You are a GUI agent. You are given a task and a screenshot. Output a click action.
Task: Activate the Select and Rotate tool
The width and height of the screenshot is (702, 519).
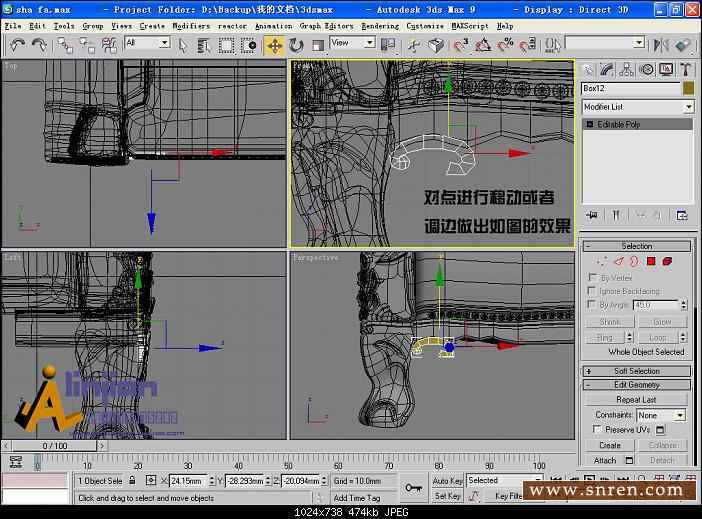pos(296,45)
